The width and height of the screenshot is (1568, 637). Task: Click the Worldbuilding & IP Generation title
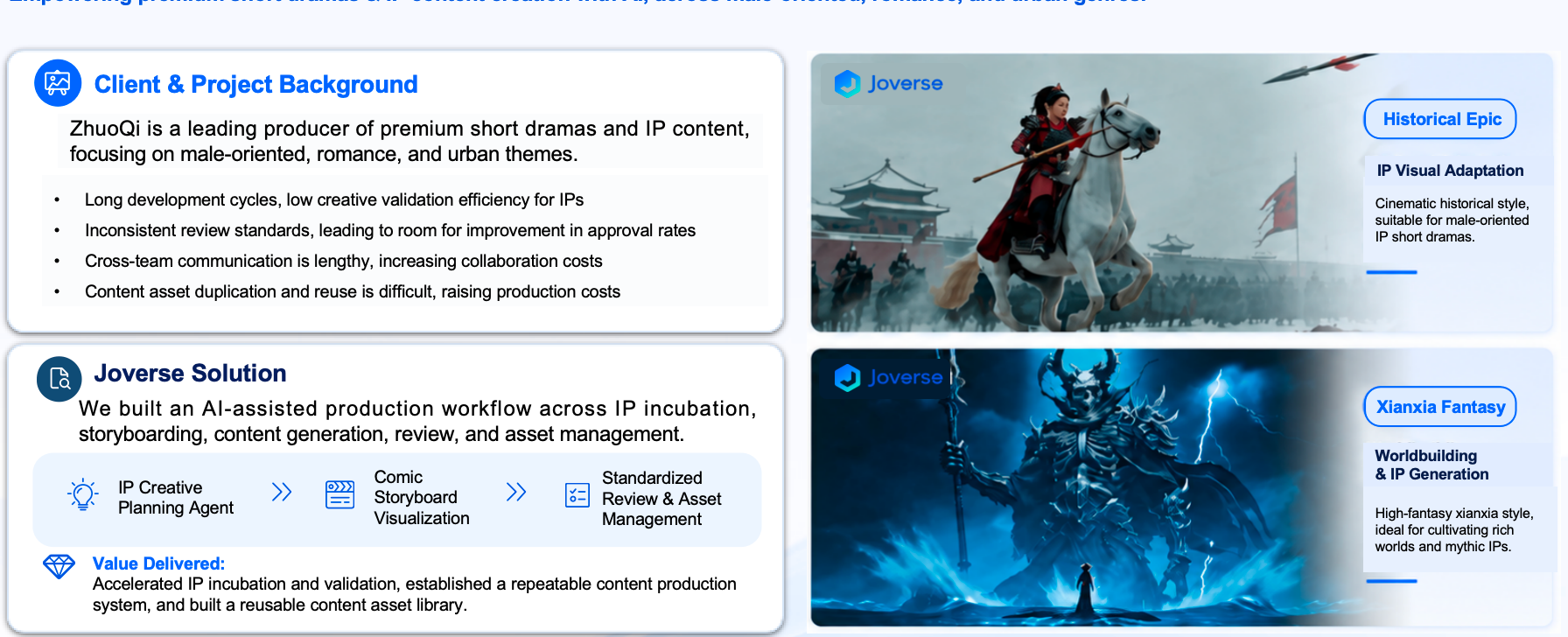1431,465
